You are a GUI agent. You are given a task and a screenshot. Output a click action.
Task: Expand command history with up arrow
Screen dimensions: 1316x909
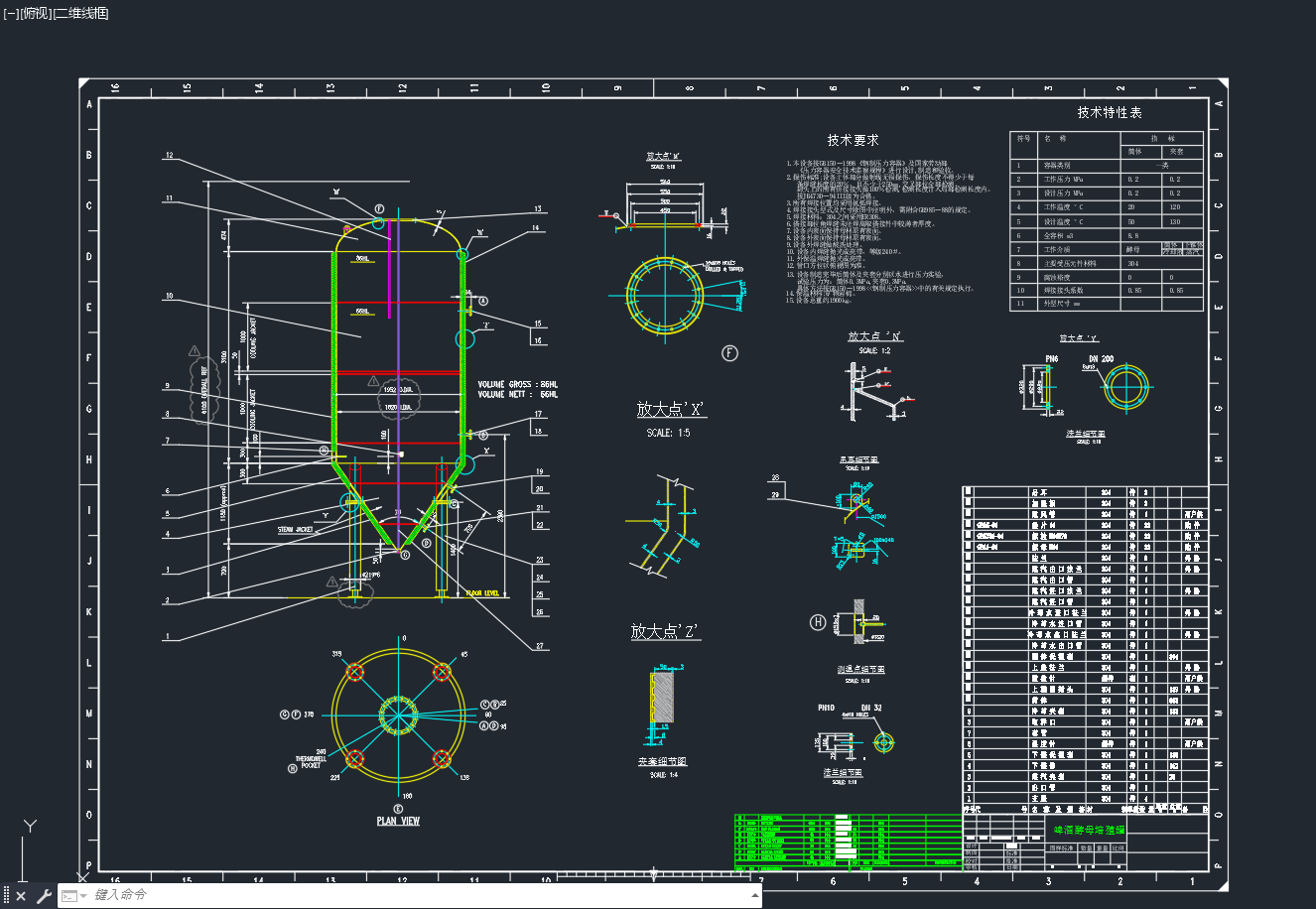(756, 895)
